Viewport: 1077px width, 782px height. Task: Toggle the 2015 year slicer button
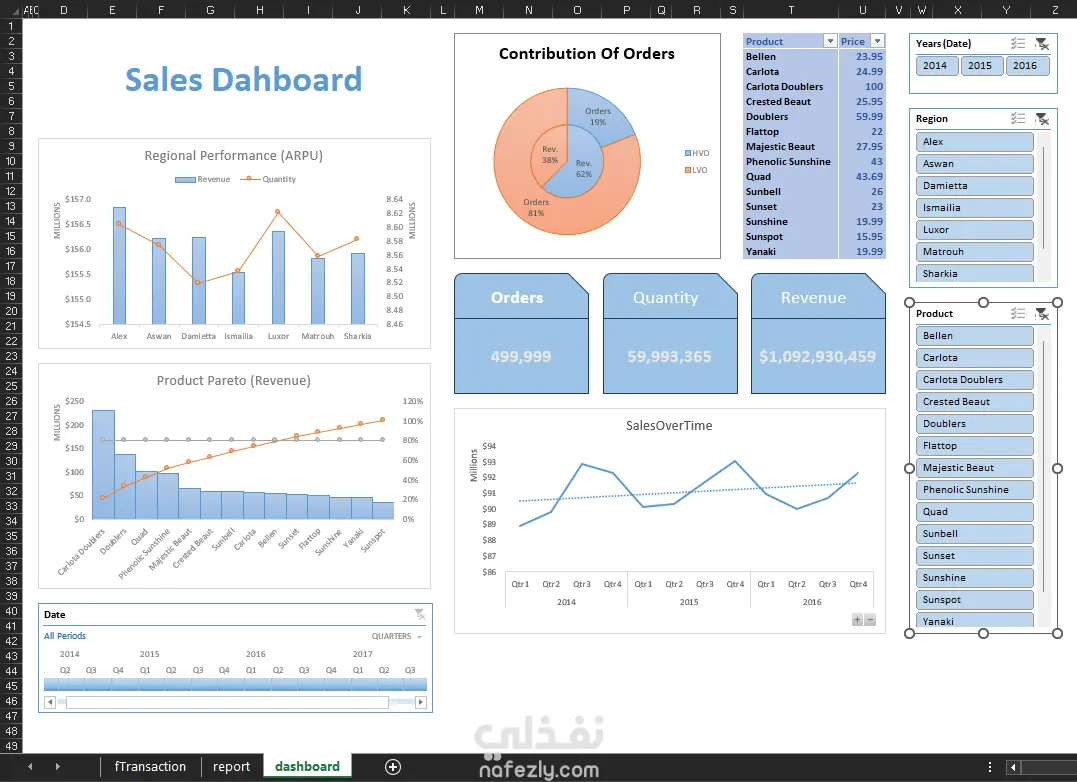pos(980,66)
